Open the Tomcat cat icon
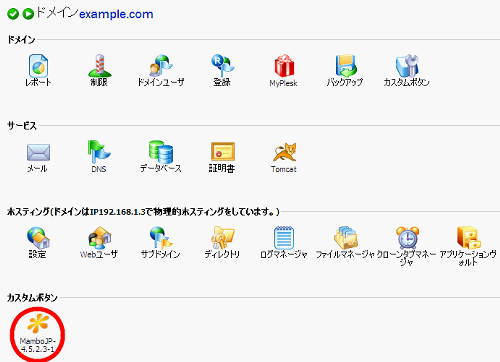Viewport: 500px width, 362px height. pos(284,152)
